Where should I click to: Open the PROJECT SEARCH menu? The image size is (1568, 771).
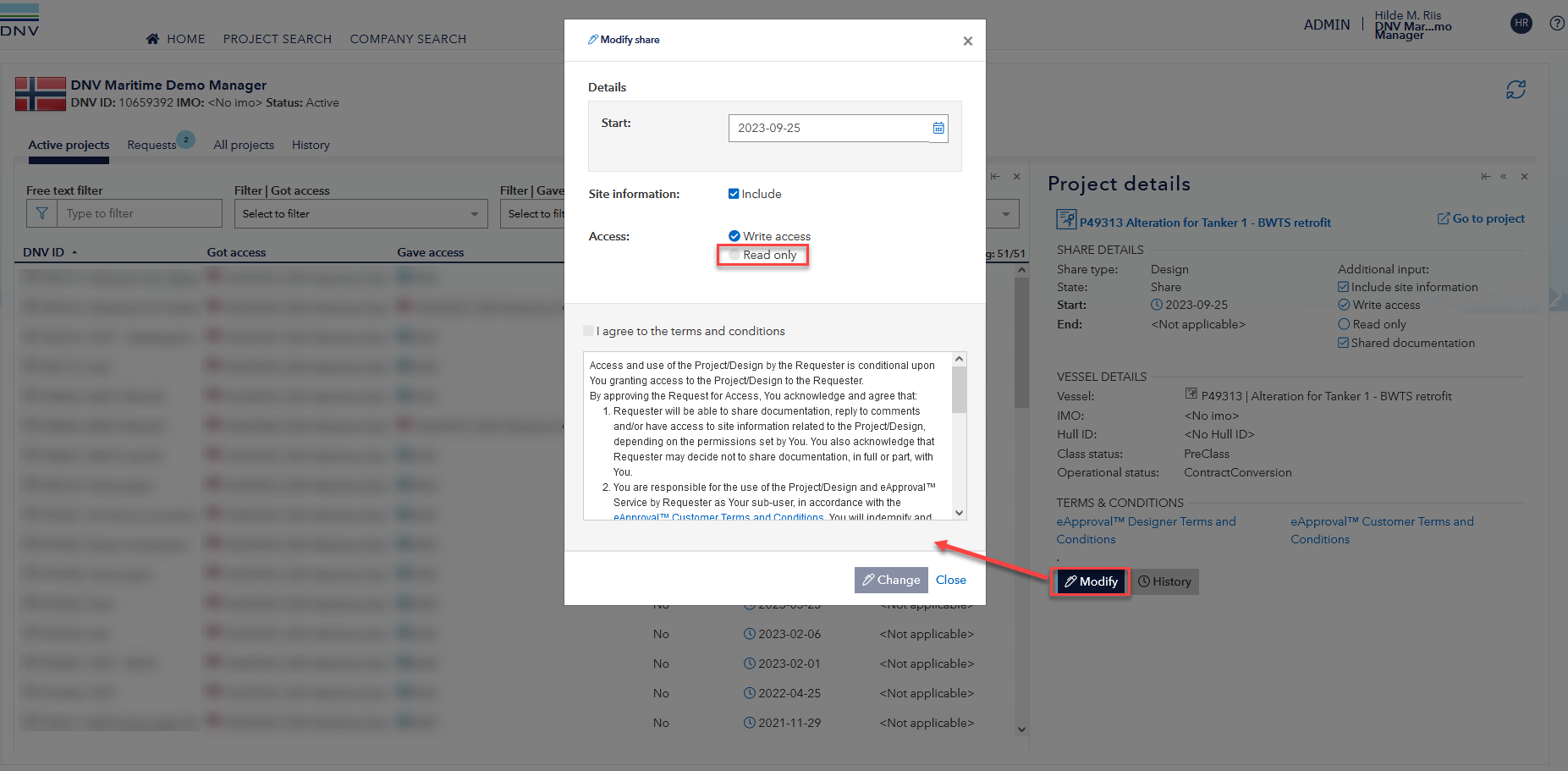click(x=277, y=39)
